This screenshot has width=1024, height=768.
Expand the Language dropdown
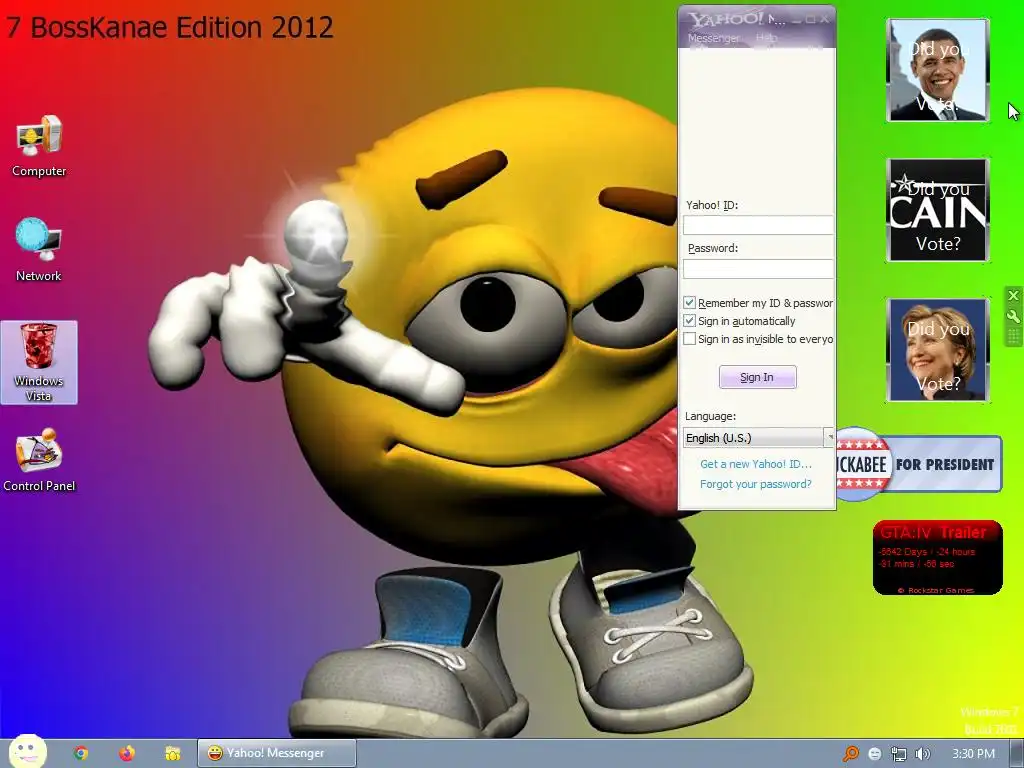click(829, 437)
